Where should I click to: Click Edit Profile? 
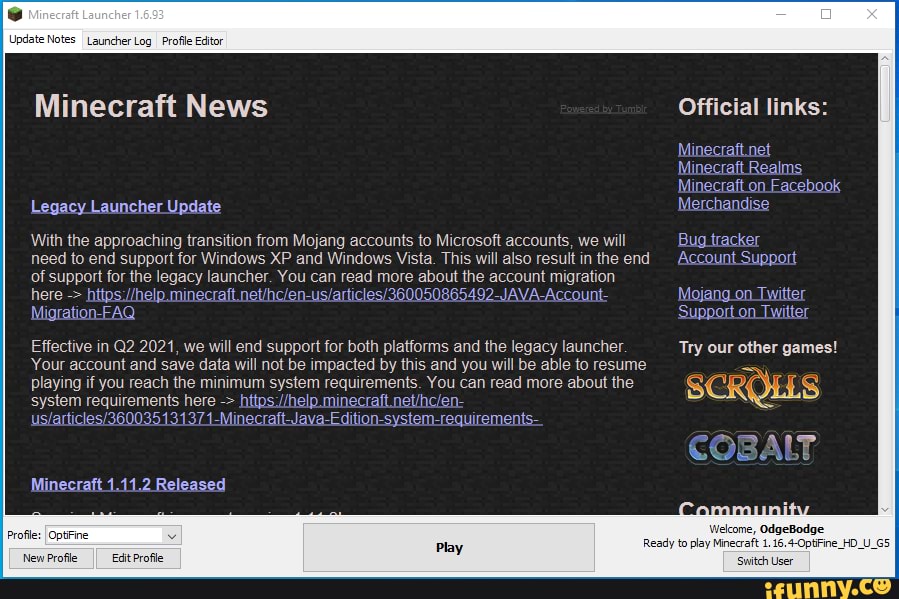click(138, 558)
